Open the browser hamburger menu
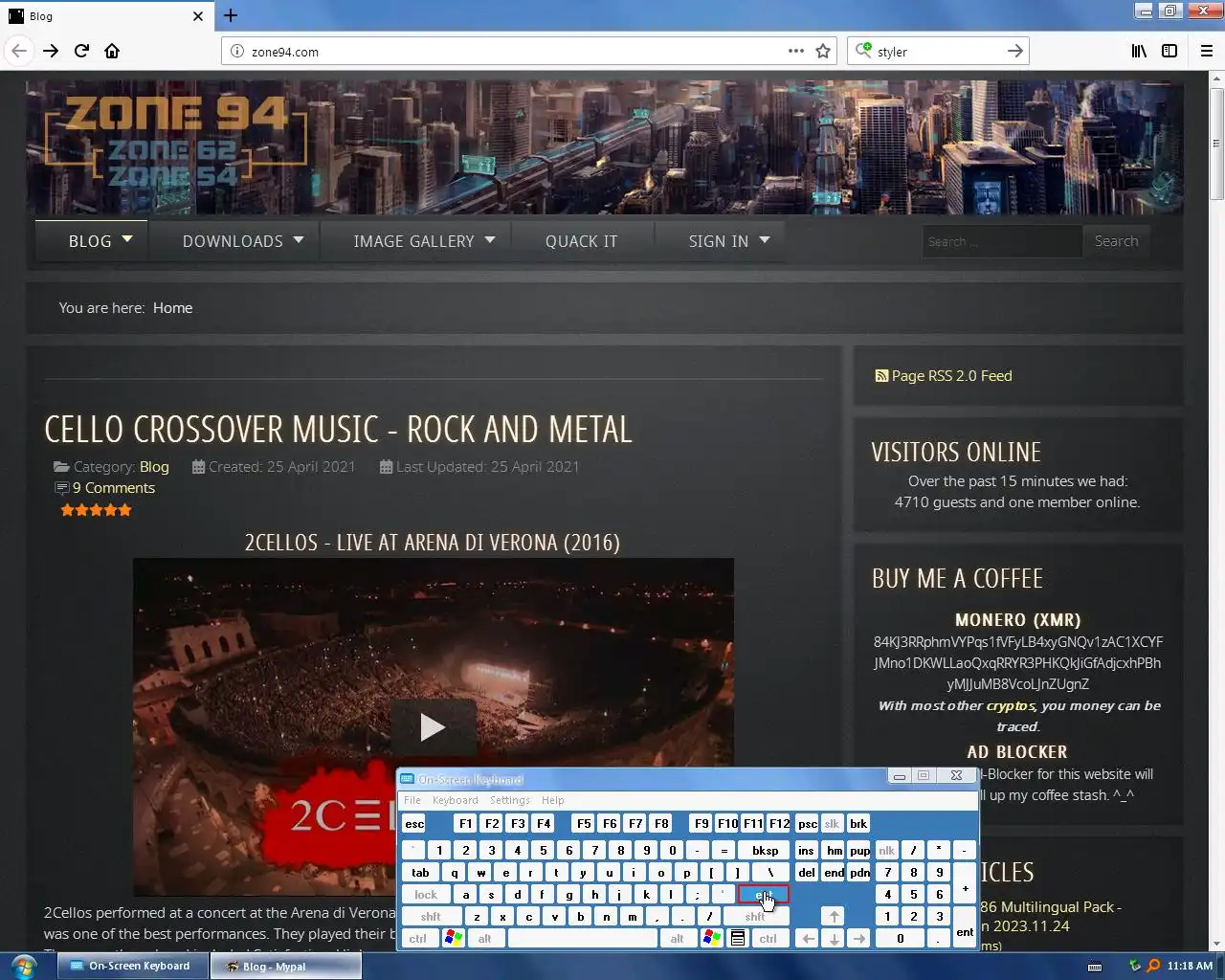Viewport: 1225px width, 980px height. click(1207, 51)
